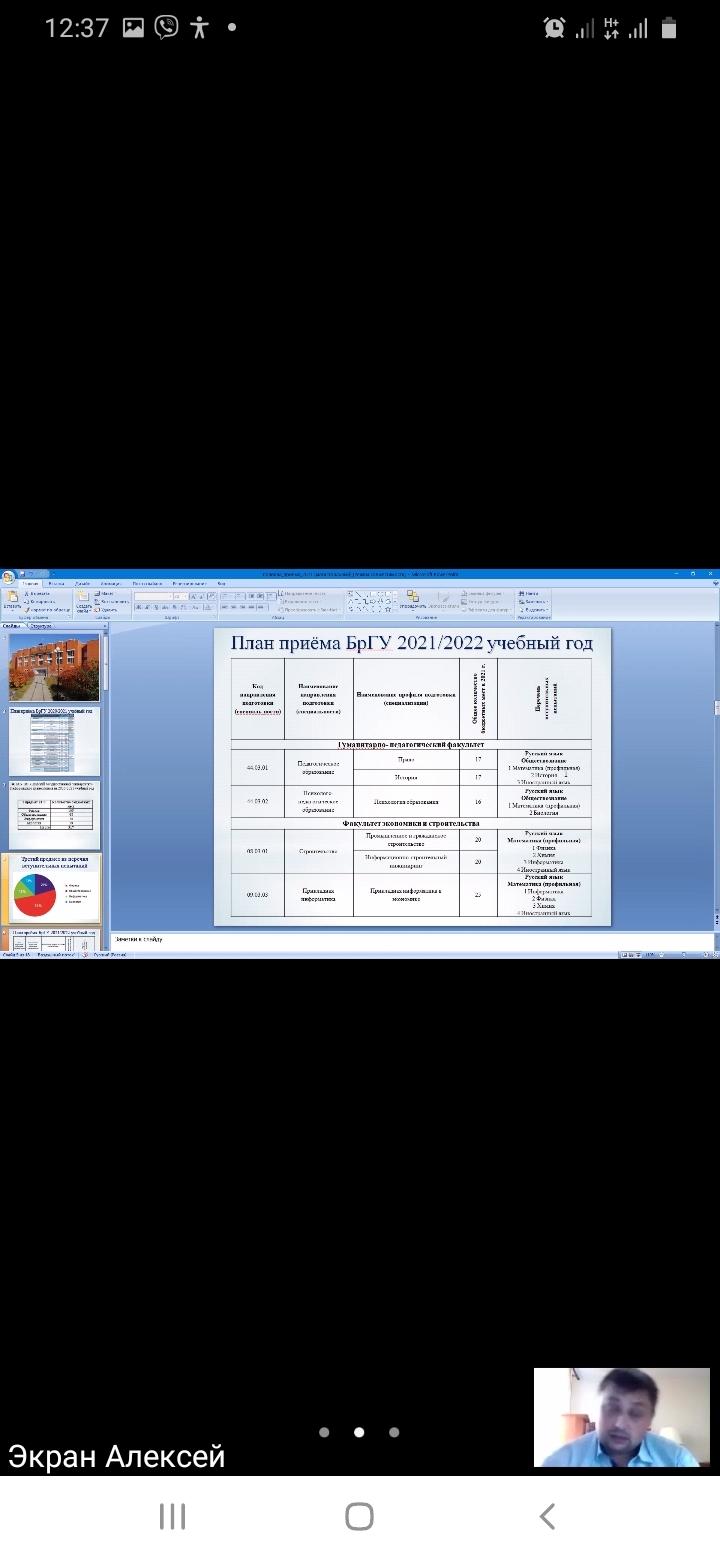Open the shapes gallery in the ribbon
This screenshot has height=1560, width=720.
coord(371,600)
